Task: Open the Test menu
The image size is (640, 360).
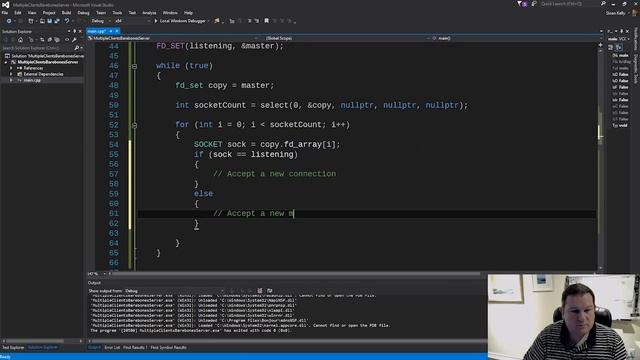Action: click(x=132, y=13)
